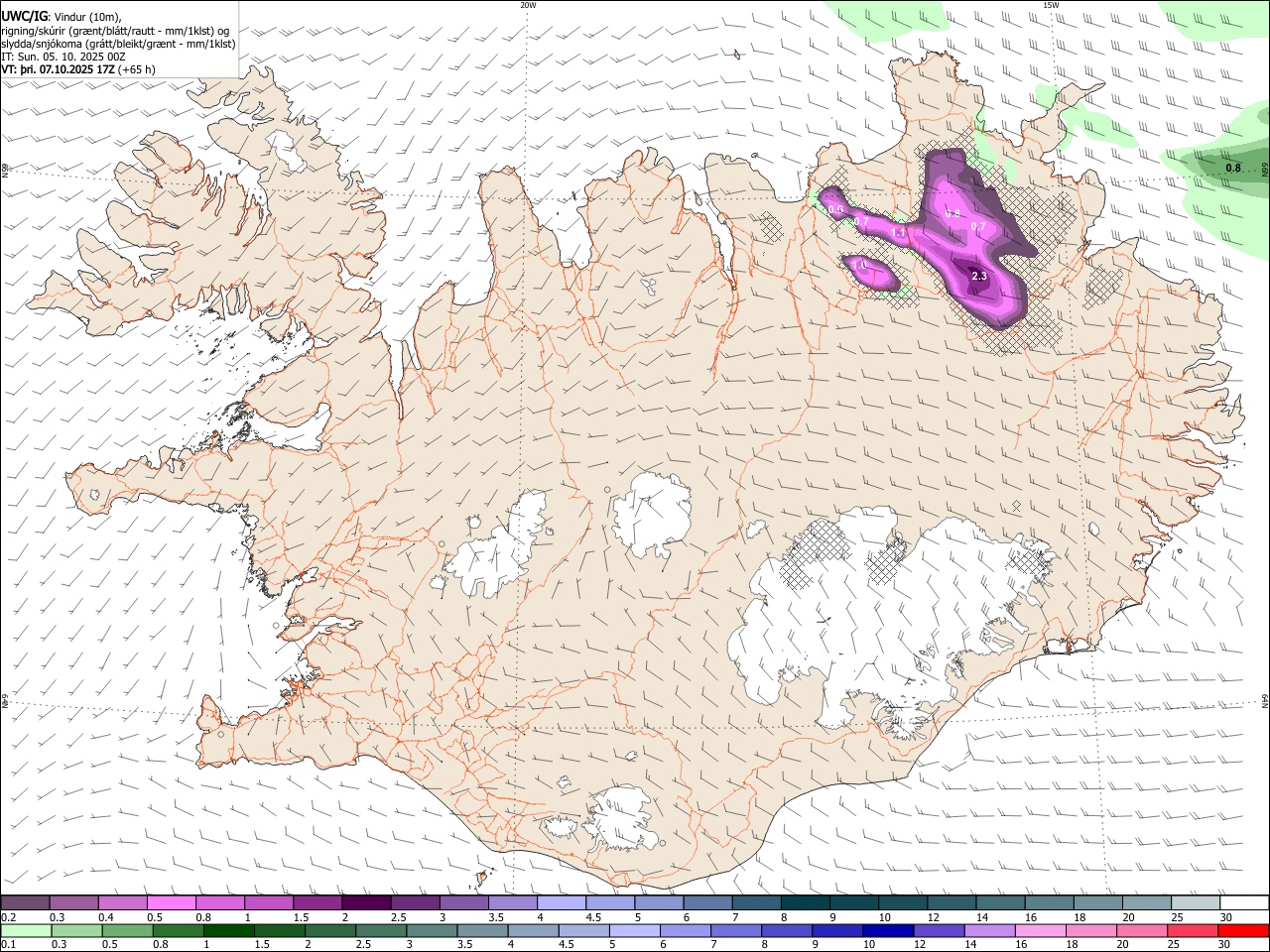1270x952 pixels.
Task: Pick the upper scale 0.2–0.3 dark mauve swatch
Action: 25,902
